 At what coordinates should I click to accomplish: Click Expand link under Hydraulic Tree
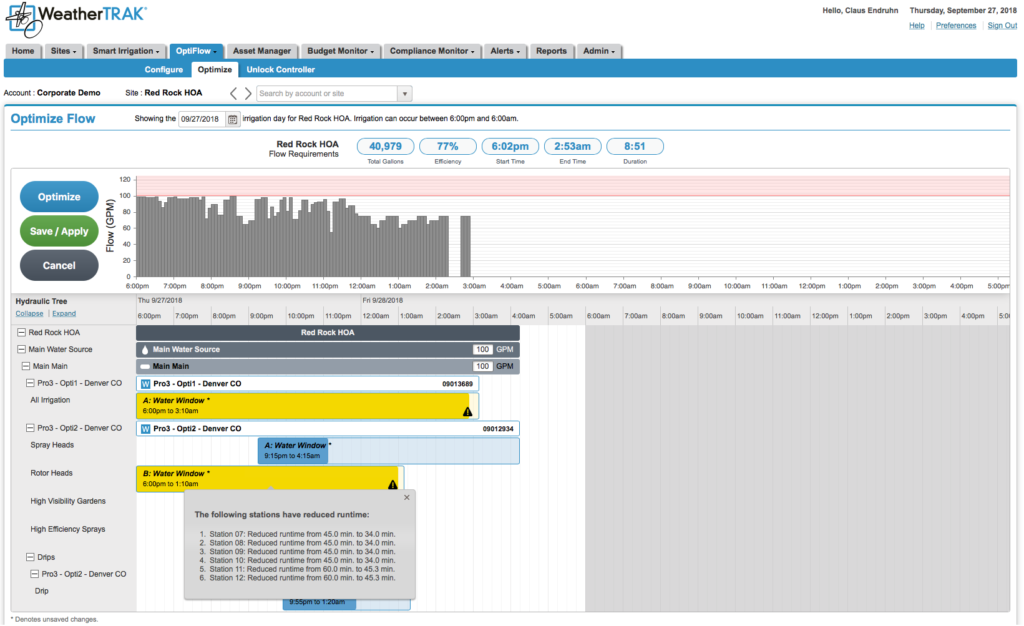[64, 313]
